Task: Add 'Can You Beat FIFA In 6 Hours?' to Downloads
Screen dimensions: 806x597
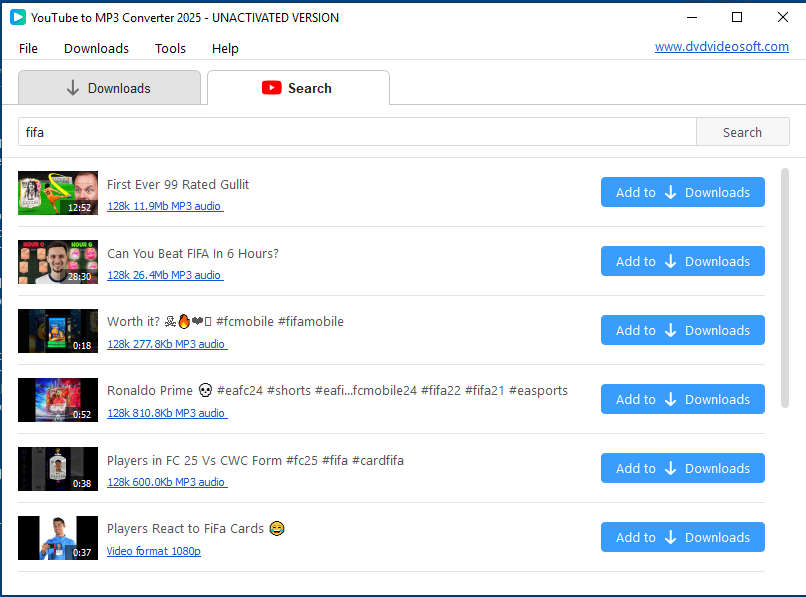Action: click(x=683, y=261)
